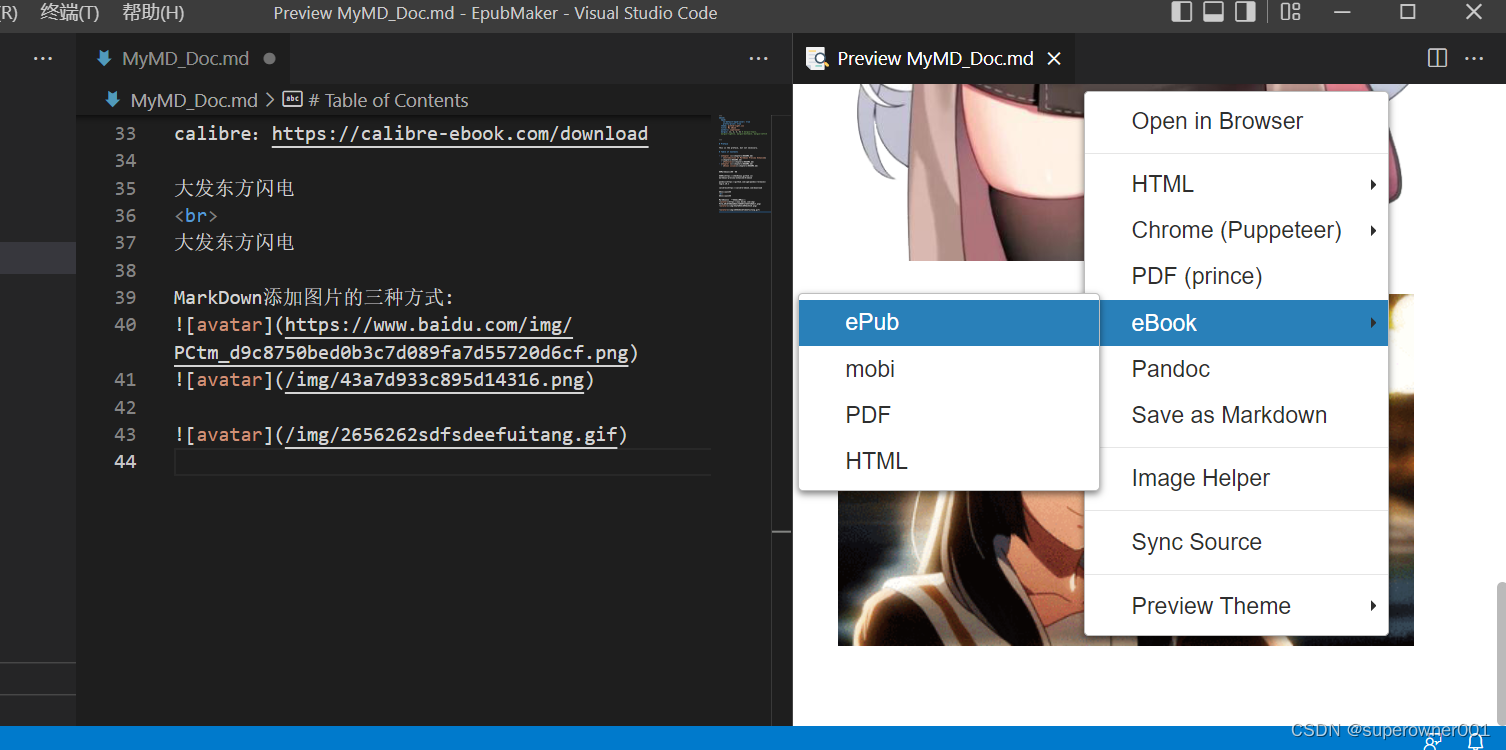Click the 大发东方闪电 text on line 37
The height and width of the screenshot is (750, 1506).
coord(234,243)
